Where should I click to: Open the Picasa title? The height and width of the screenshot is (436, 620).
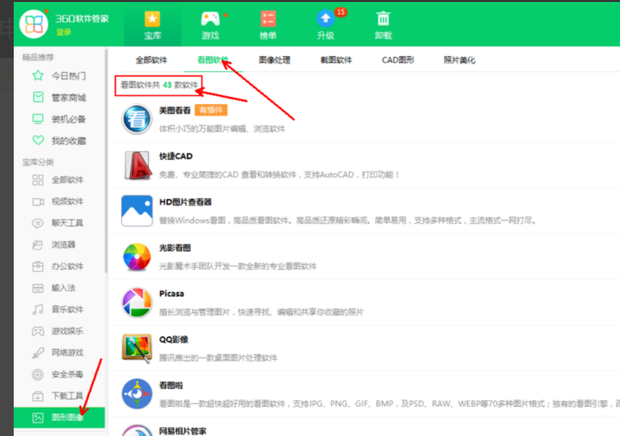(172, 294)
